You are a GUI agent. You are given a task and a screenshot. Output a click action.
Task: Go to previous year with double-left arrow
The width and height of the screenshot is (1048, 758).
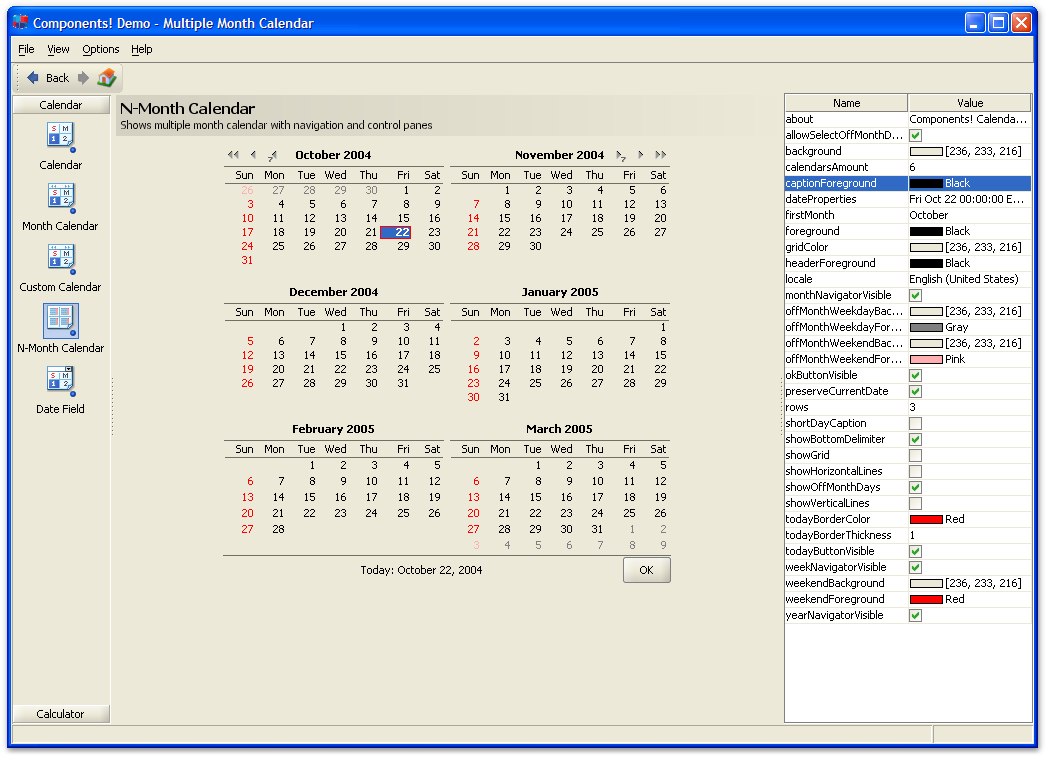coord(233,155)
